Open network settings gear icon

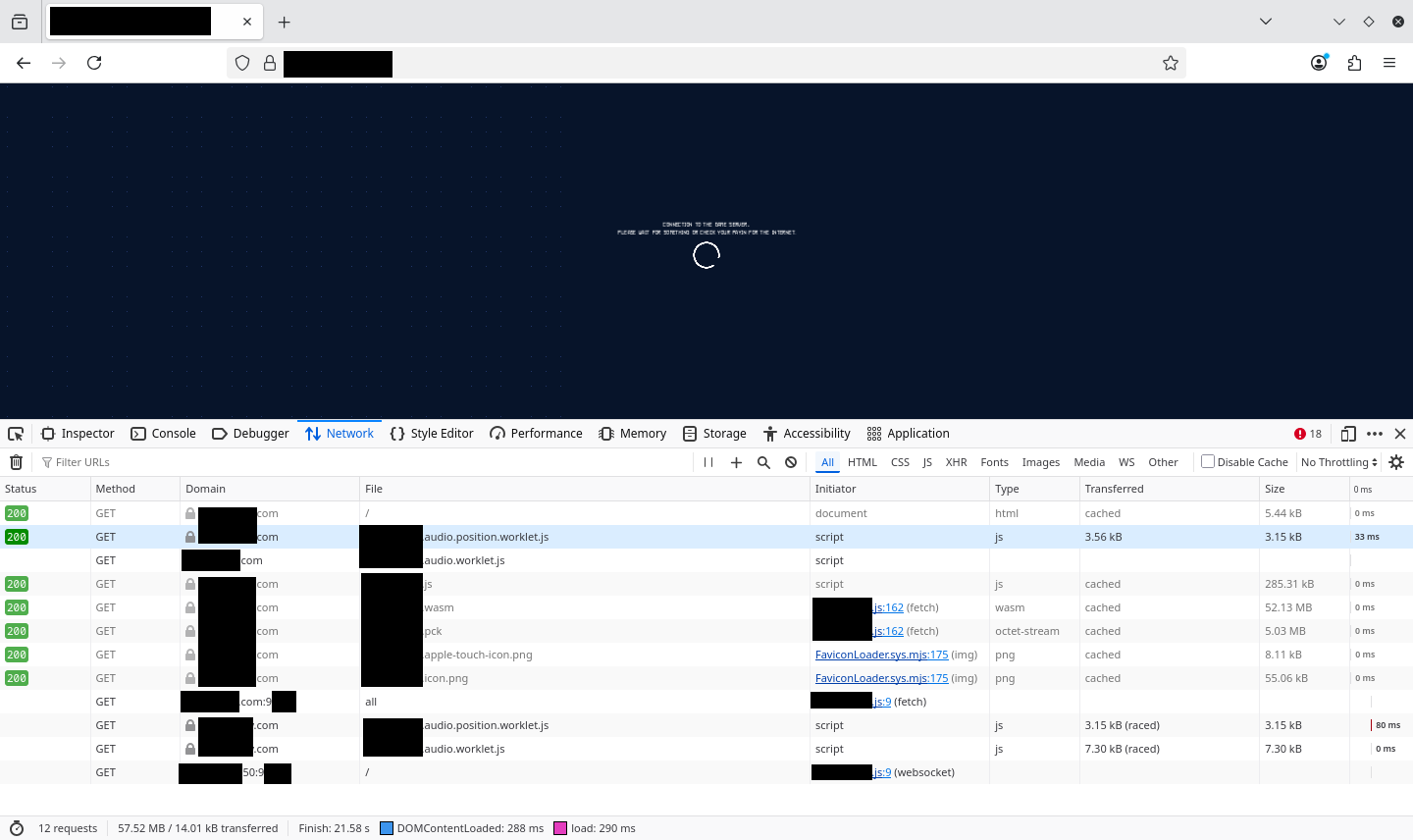click(1396, 462)
